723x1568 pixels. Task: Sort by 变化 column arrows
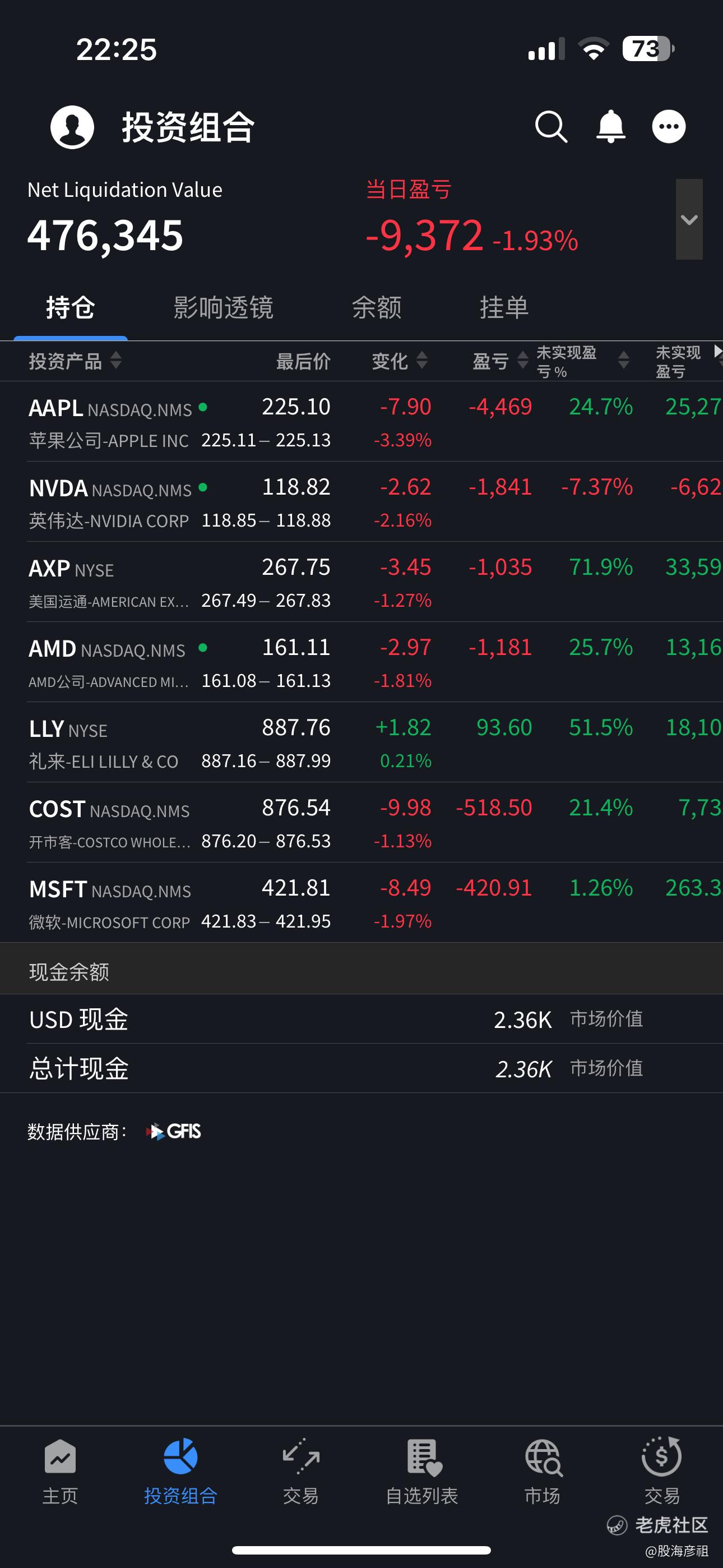[421, 361]
